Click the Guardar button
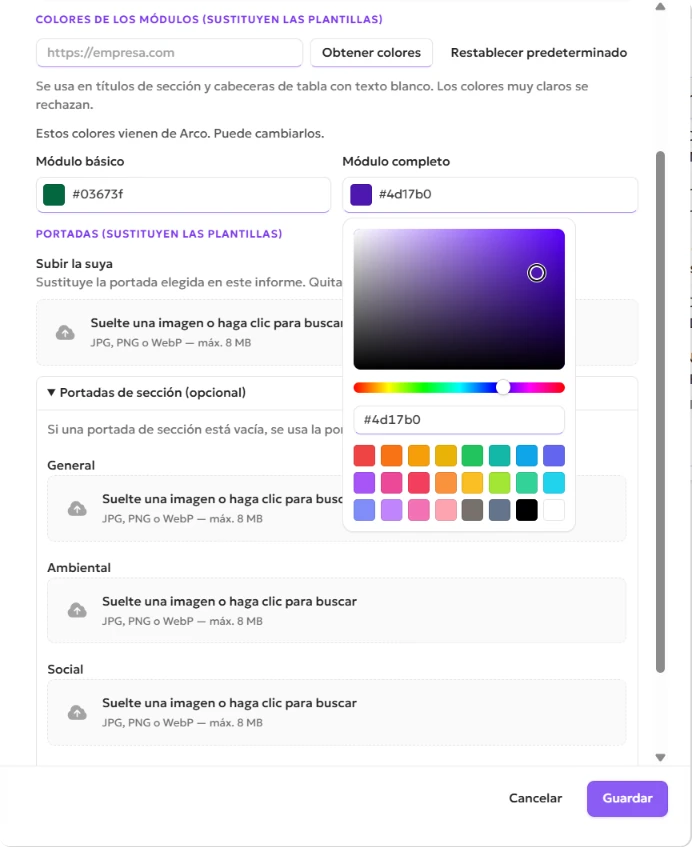Image resolution: width=692 pixels, height=847 pixels. coord(627,798)
